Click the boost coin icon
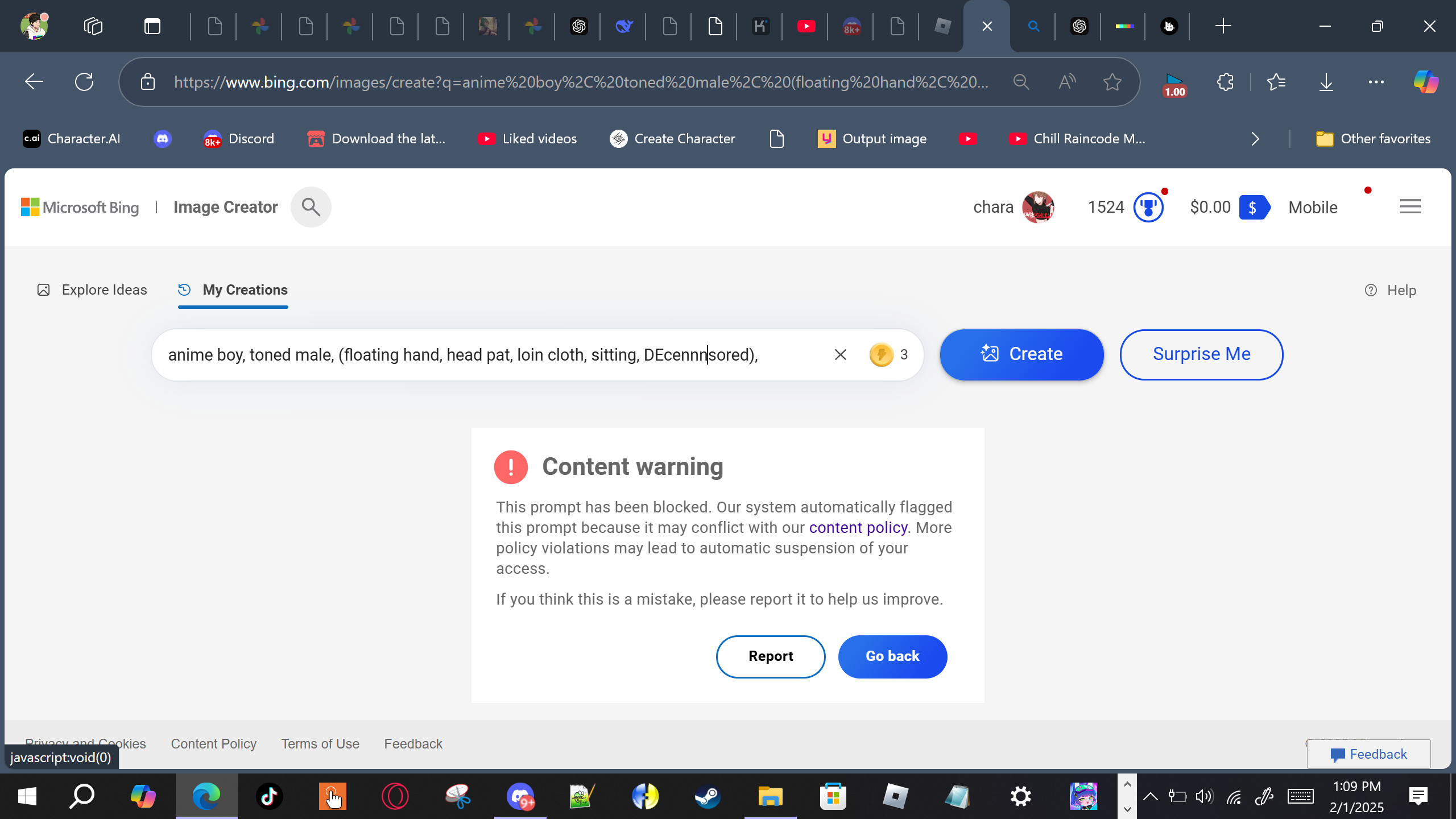This screenshot has width=1456, height=819. tap(881, 355)
